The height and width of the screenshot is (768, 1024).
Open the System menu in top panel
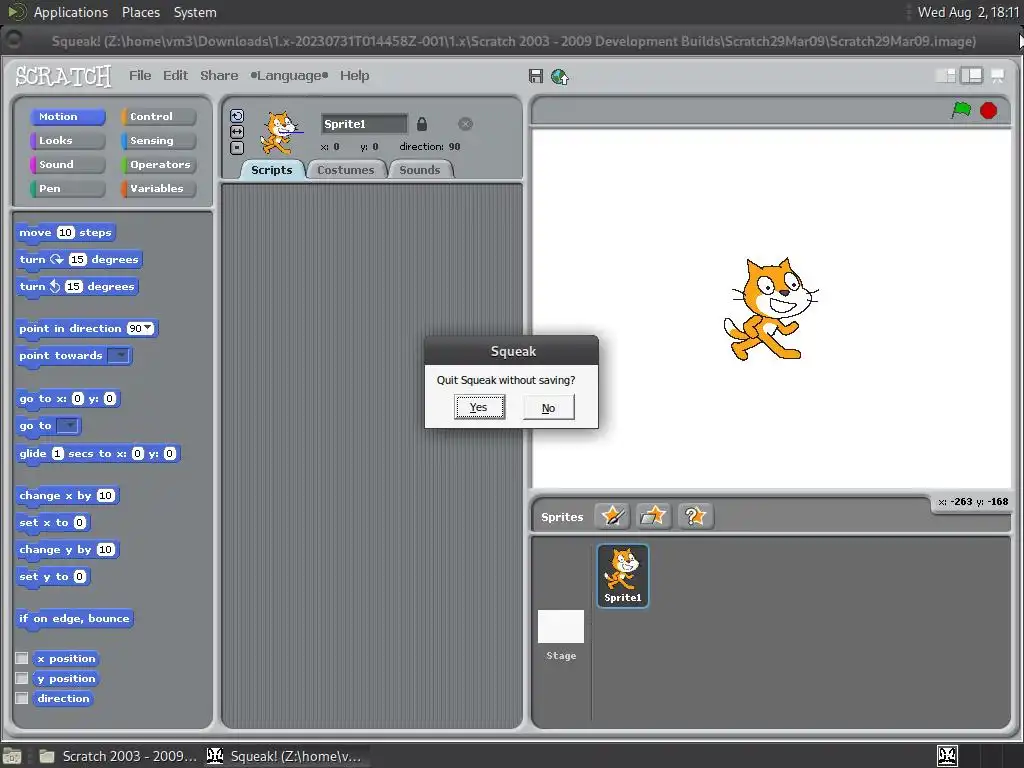coord(195,12)
